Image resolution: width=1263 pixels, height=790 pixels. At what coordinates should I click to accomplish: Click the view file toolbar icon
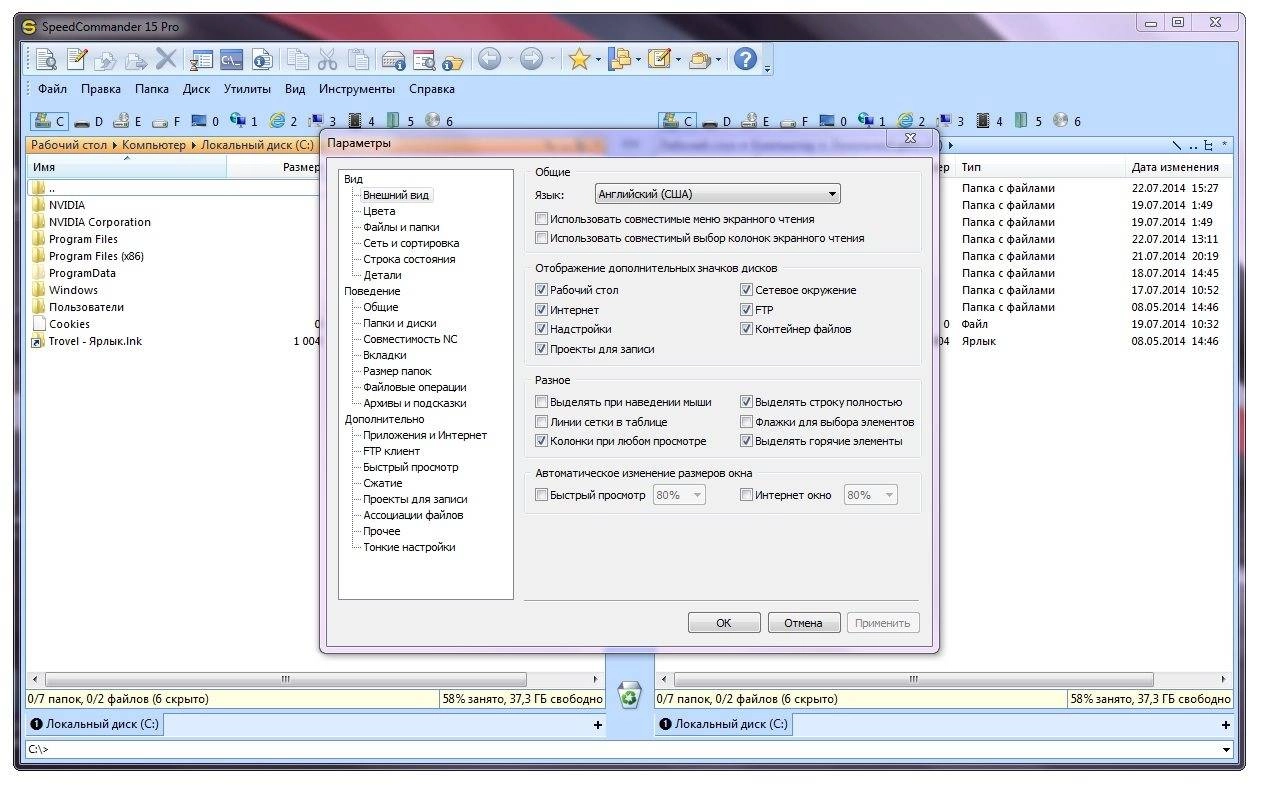pos(46,60)
